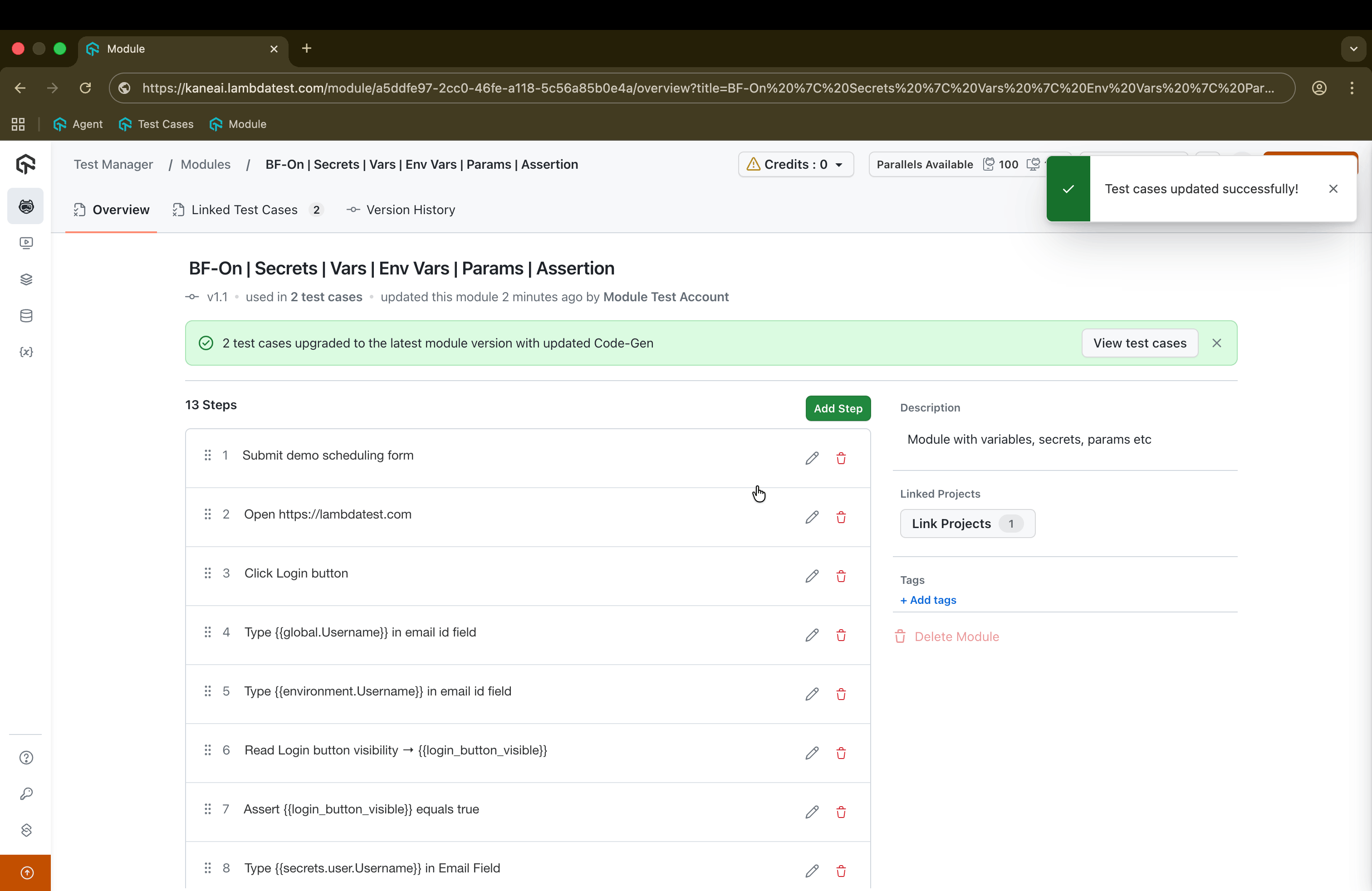Expand the Credits dropdown
Screen dimensions: 1372x891
point(795,164)
